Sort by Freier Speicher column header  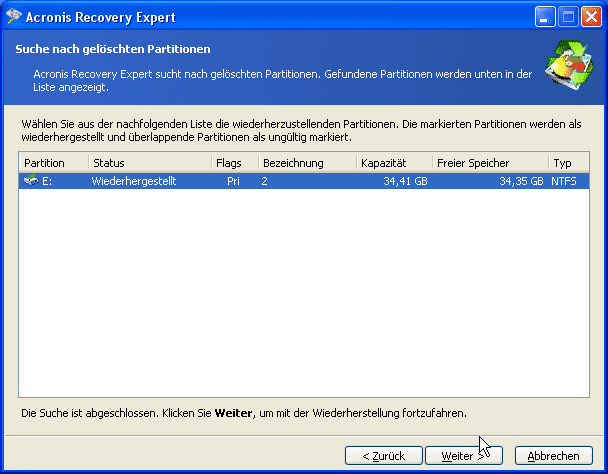click(491, 163)
